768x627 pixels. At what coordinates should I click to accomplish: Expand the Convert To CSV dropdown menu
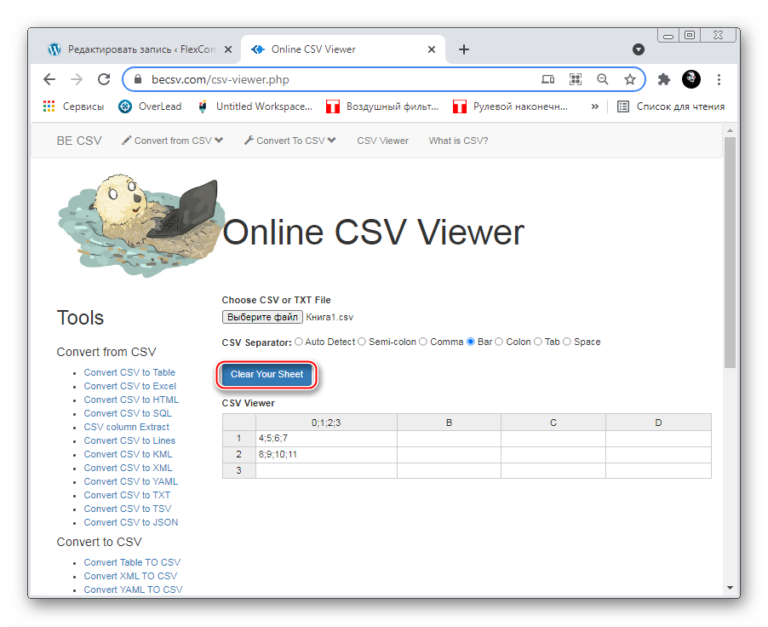(290, 141)
